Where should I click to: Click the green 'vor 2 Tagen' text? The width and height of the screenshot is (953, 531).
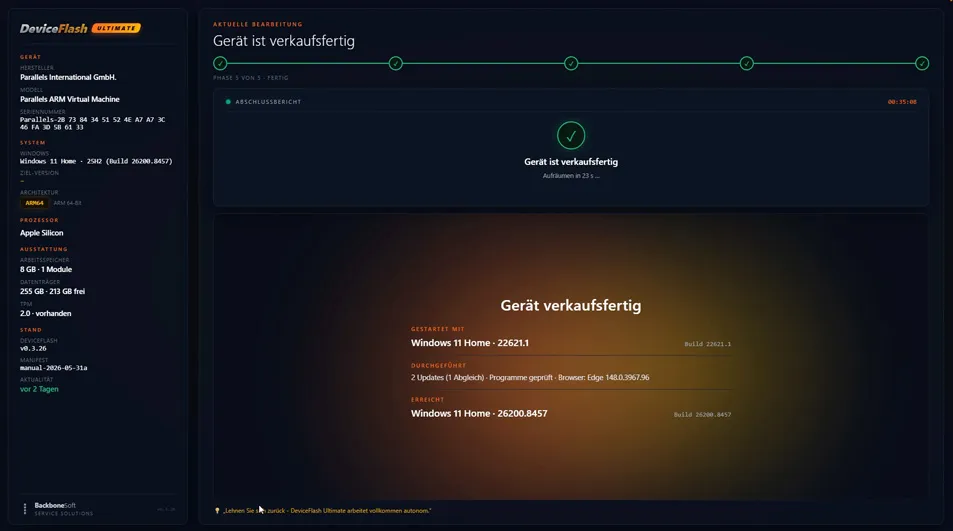[39, 389]
